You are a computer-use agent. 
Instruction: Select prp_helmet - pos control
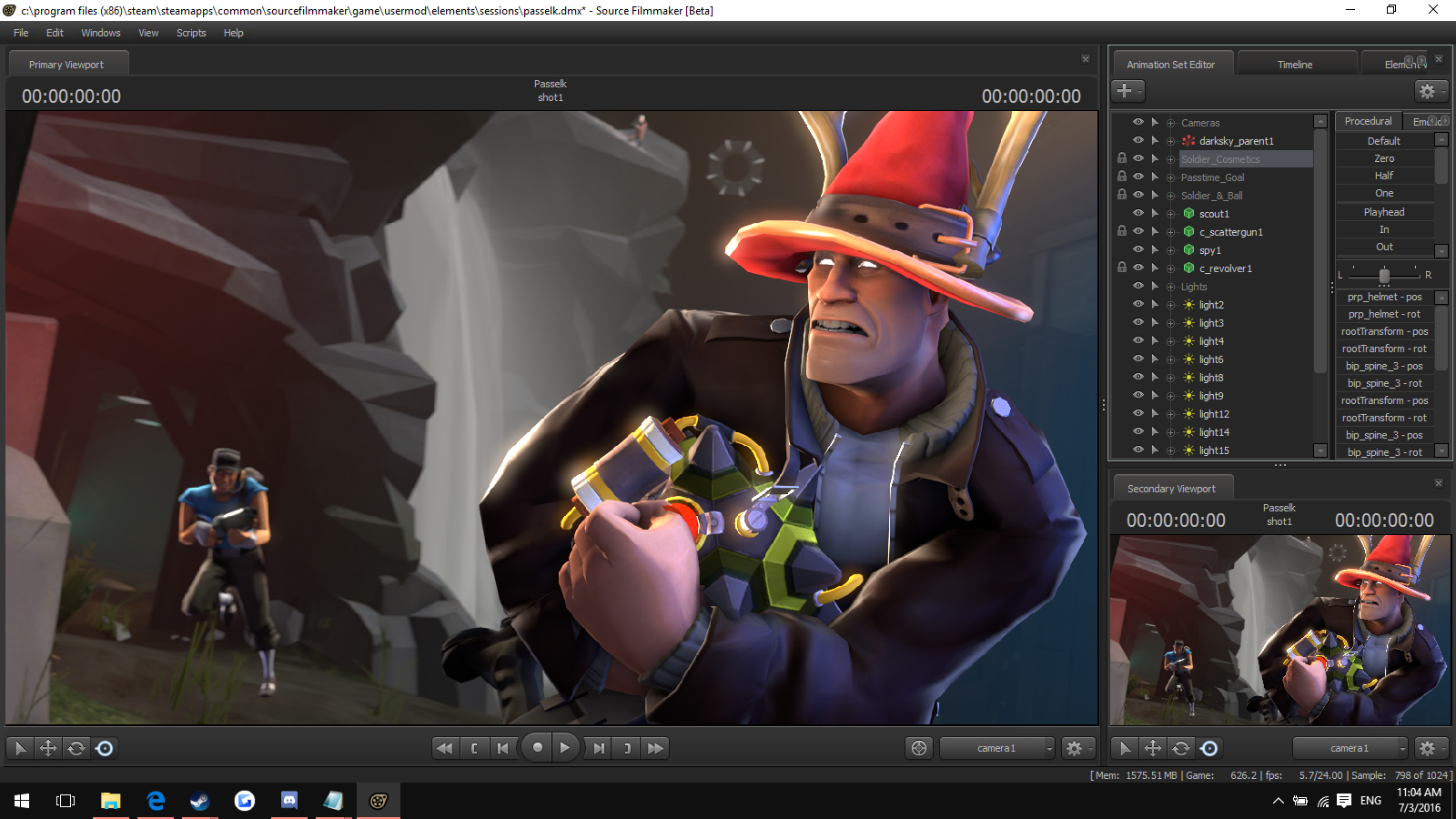click(1384, 297)
